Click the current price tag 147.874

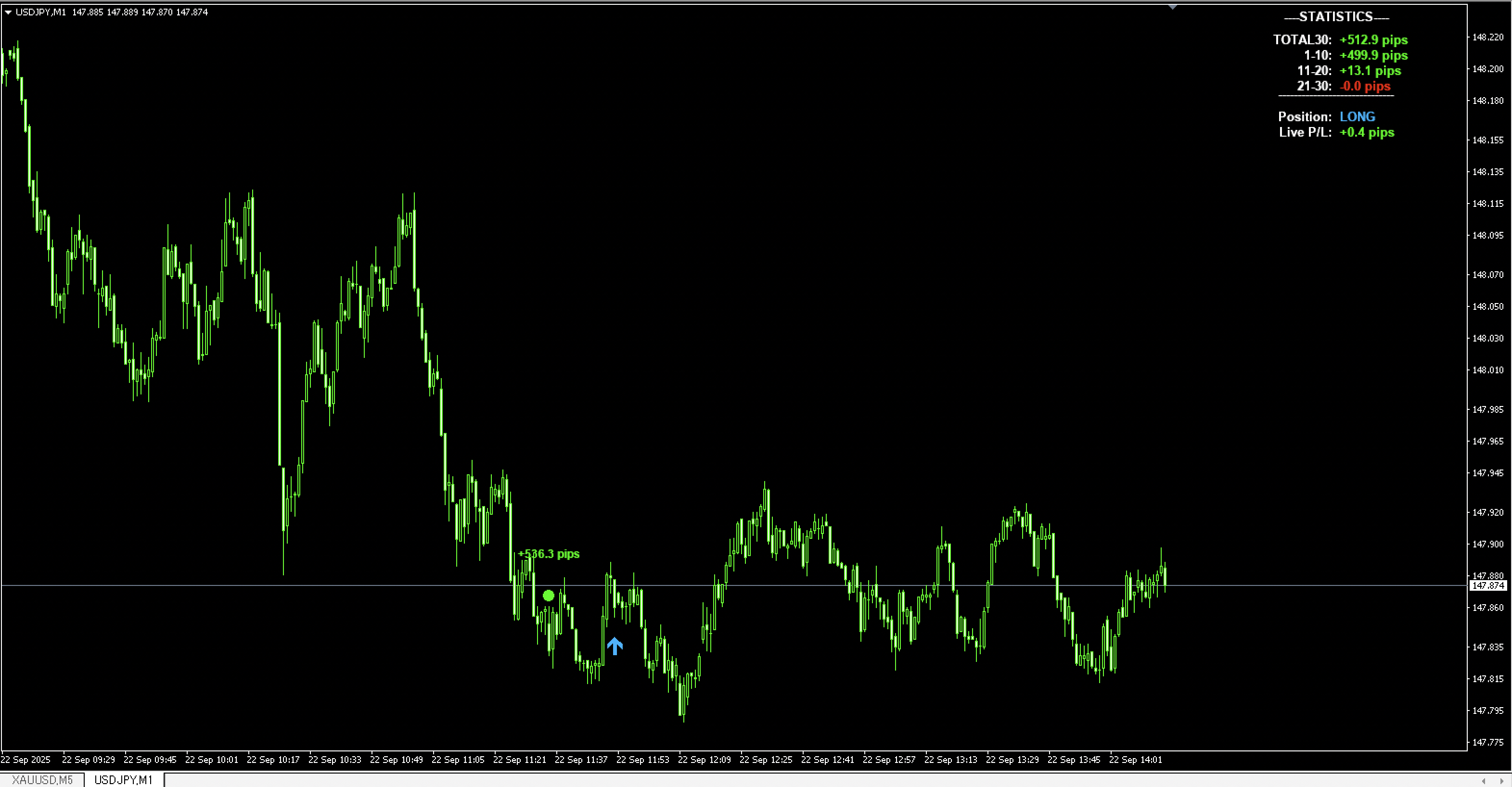[x=1488, y=586]
